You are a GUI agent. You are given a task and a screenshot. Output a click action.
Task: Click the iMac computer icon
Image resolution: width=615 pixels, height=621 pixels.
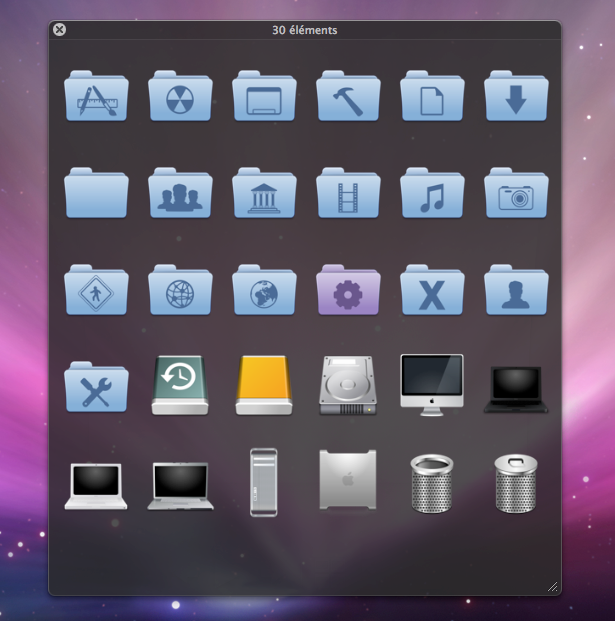(432, 385)
